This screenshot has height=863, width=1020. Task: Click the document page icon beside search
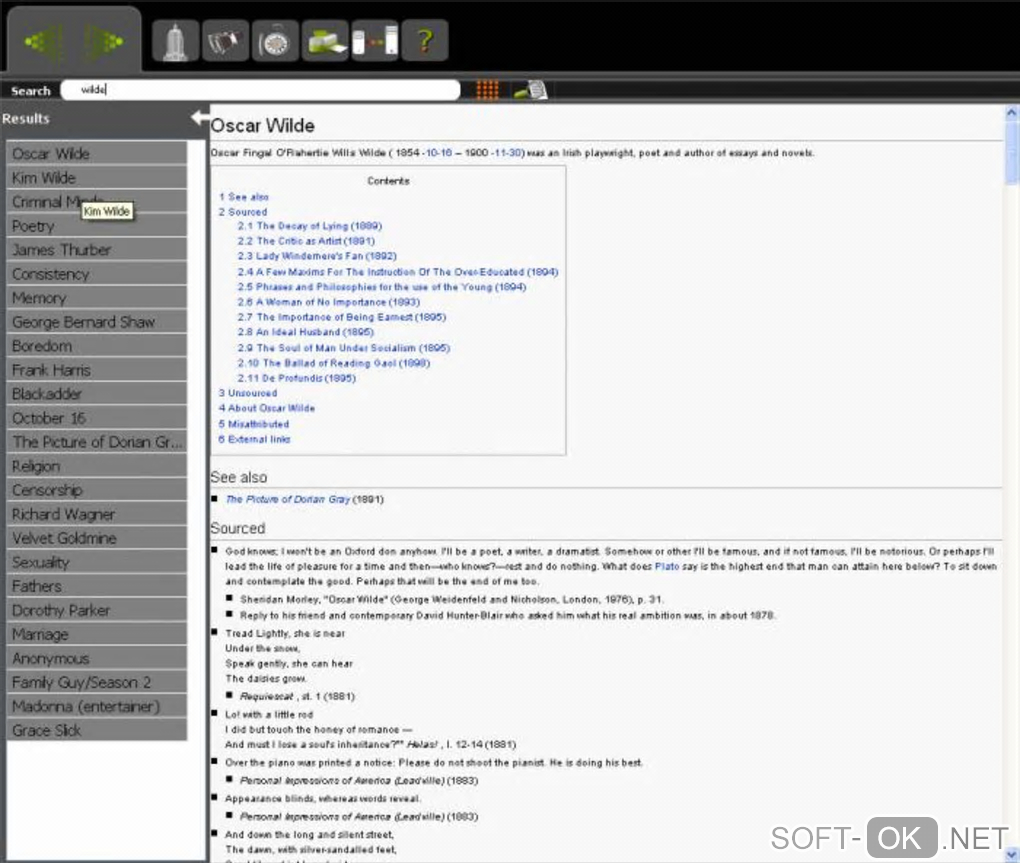pyautogui.click(x=531, y=90)
